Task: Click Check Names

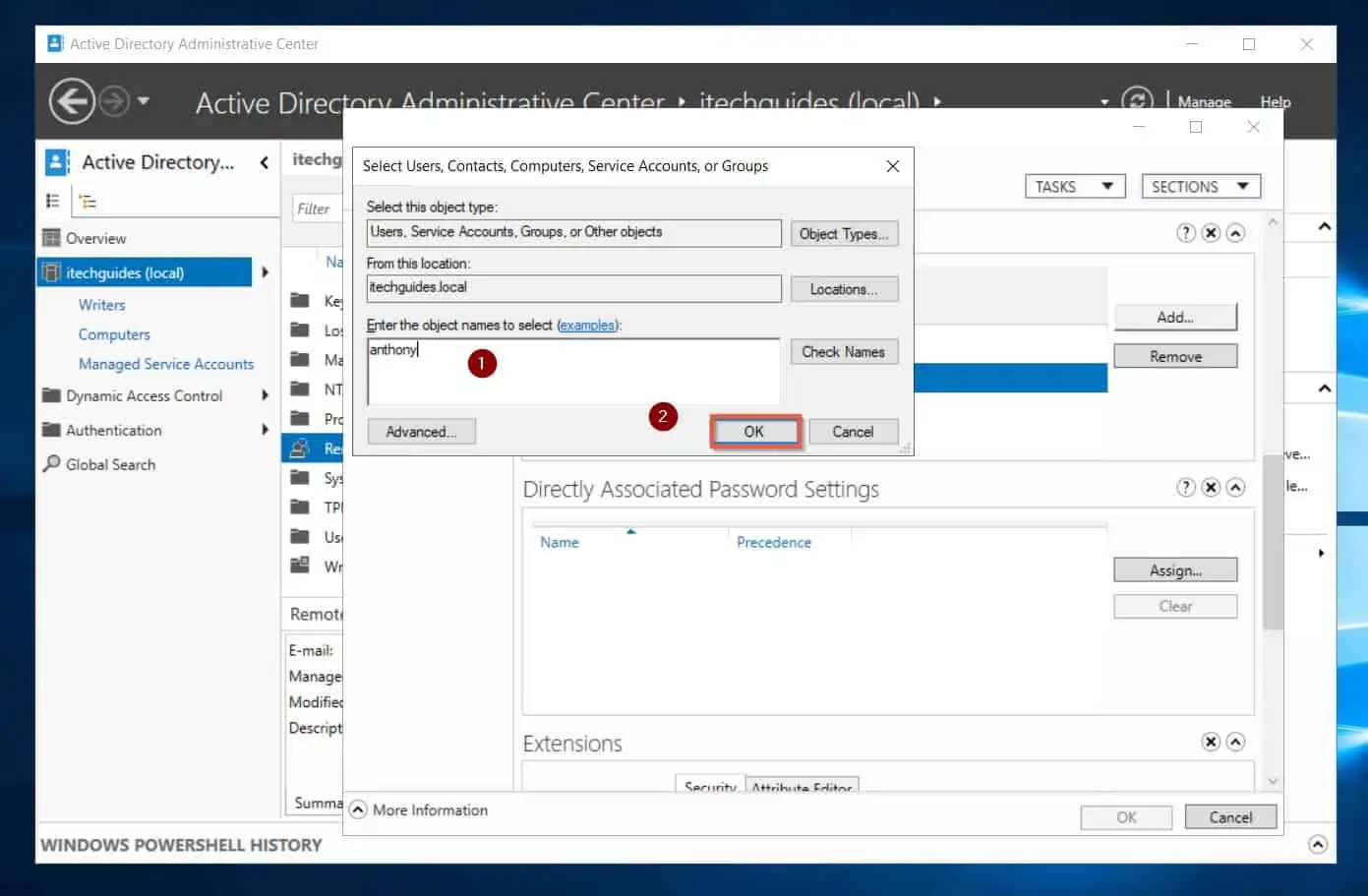Action: [x=844, y=352]
